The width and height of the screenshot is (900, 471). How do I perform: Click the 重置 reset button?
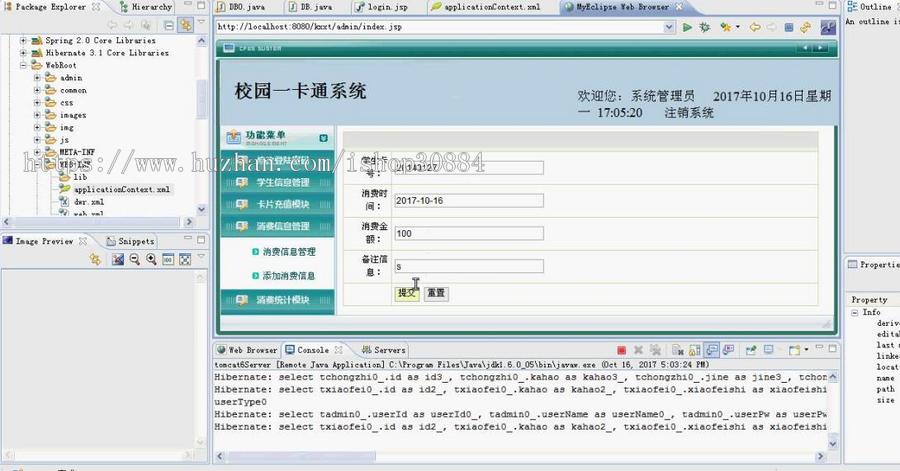click(436, 293)
